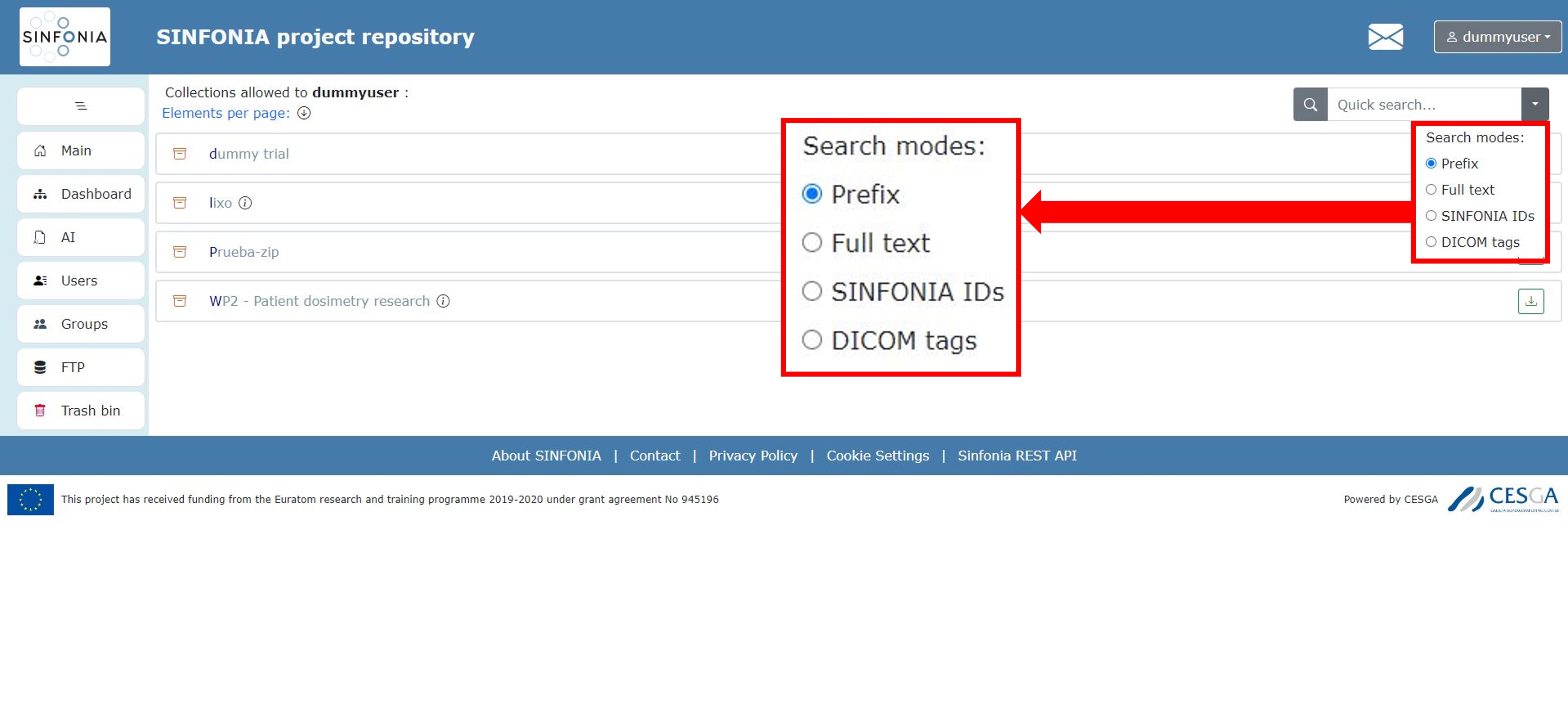
Task: Open the Prueba-zip collection
Action: point(243,252)
